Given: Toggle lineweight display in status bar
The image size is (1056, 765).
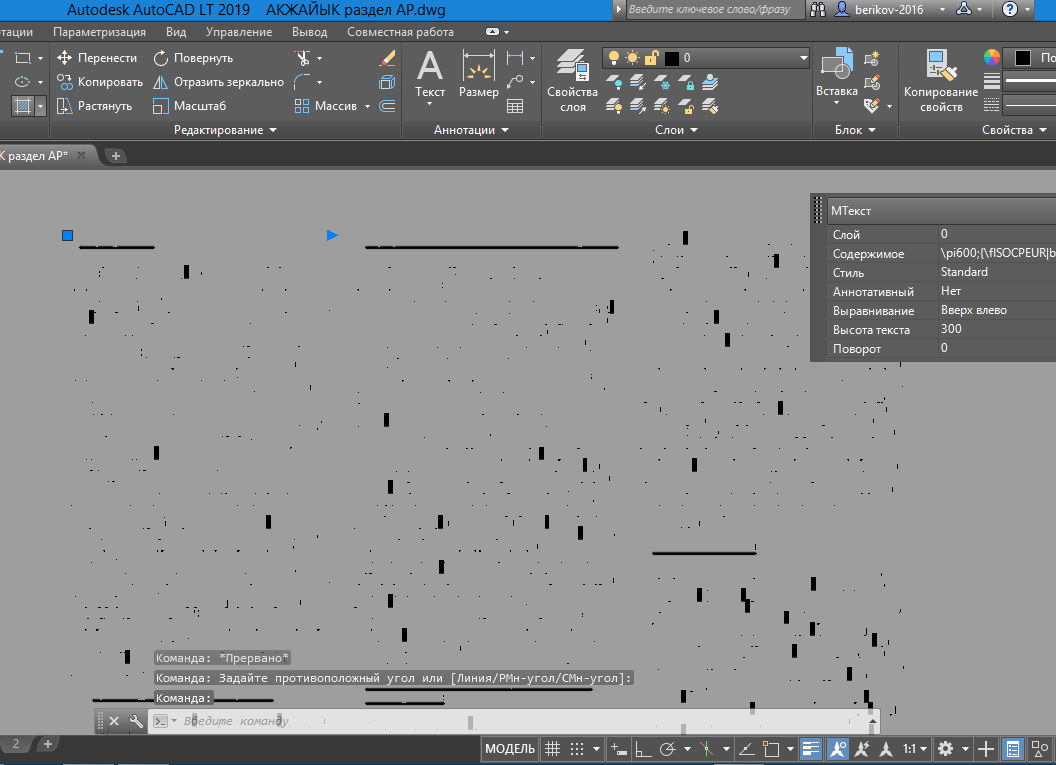Looking at the screenshot, I should click(811, 749).
